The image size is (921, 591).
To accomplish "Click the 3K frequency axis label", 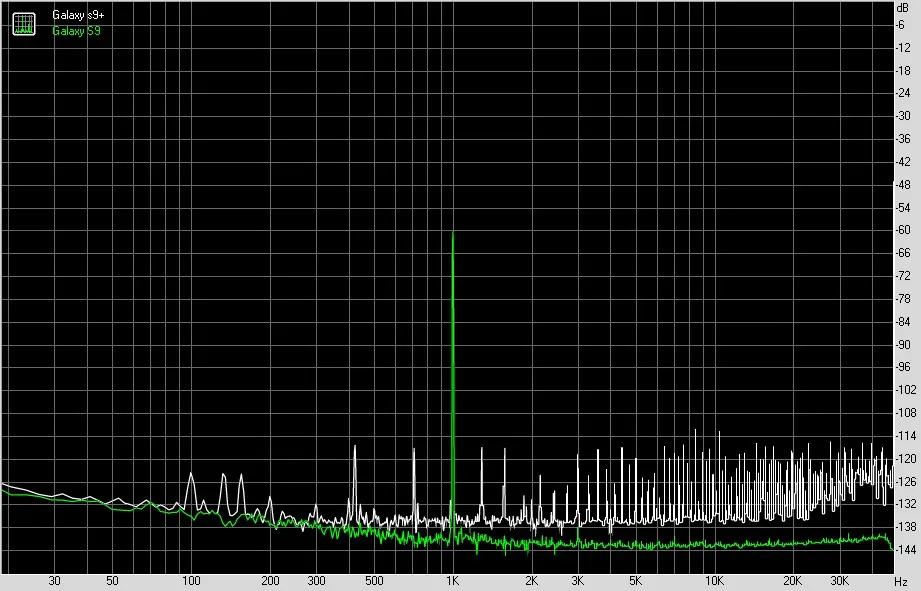I will (577, 581).
